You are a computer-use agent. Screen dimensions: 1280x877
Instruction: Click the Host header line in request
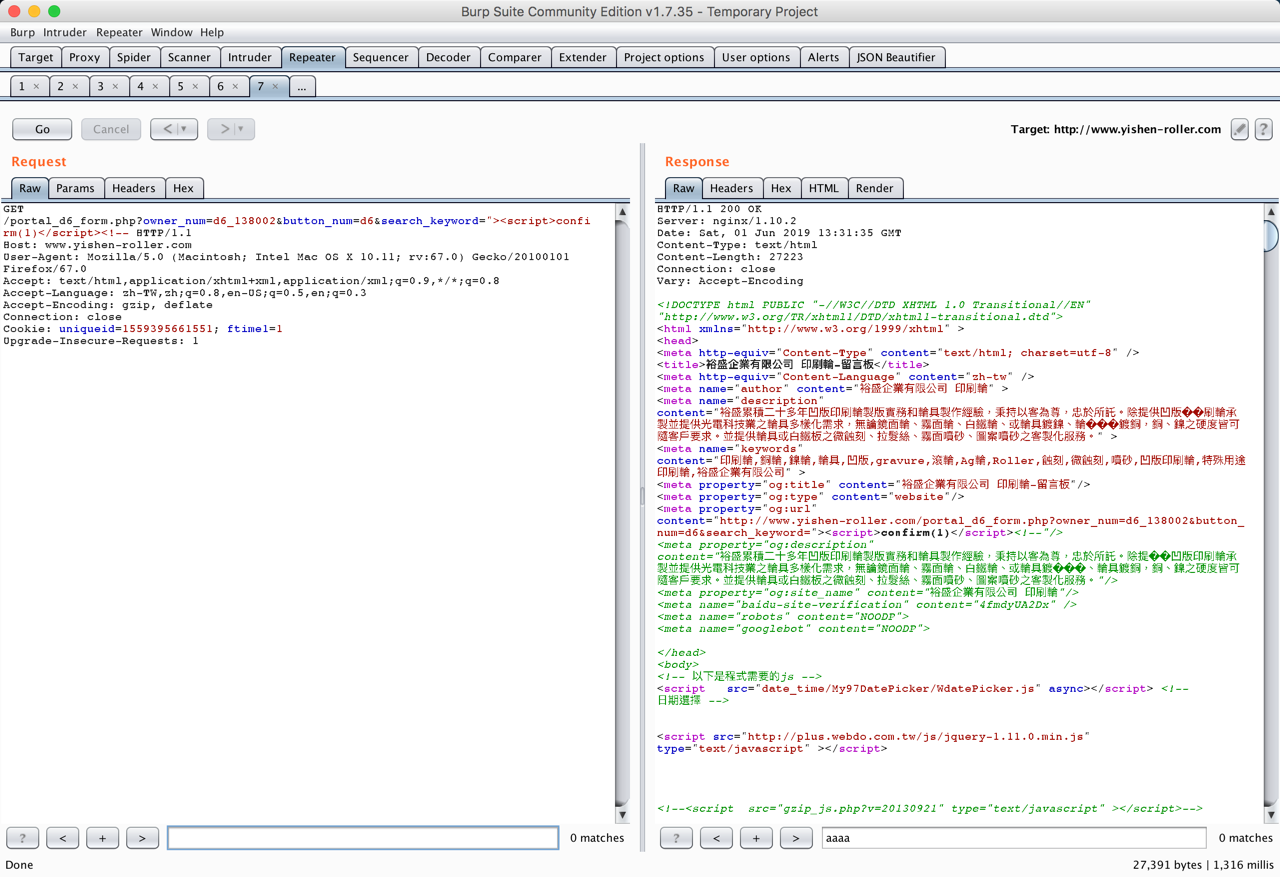[98, 245]
